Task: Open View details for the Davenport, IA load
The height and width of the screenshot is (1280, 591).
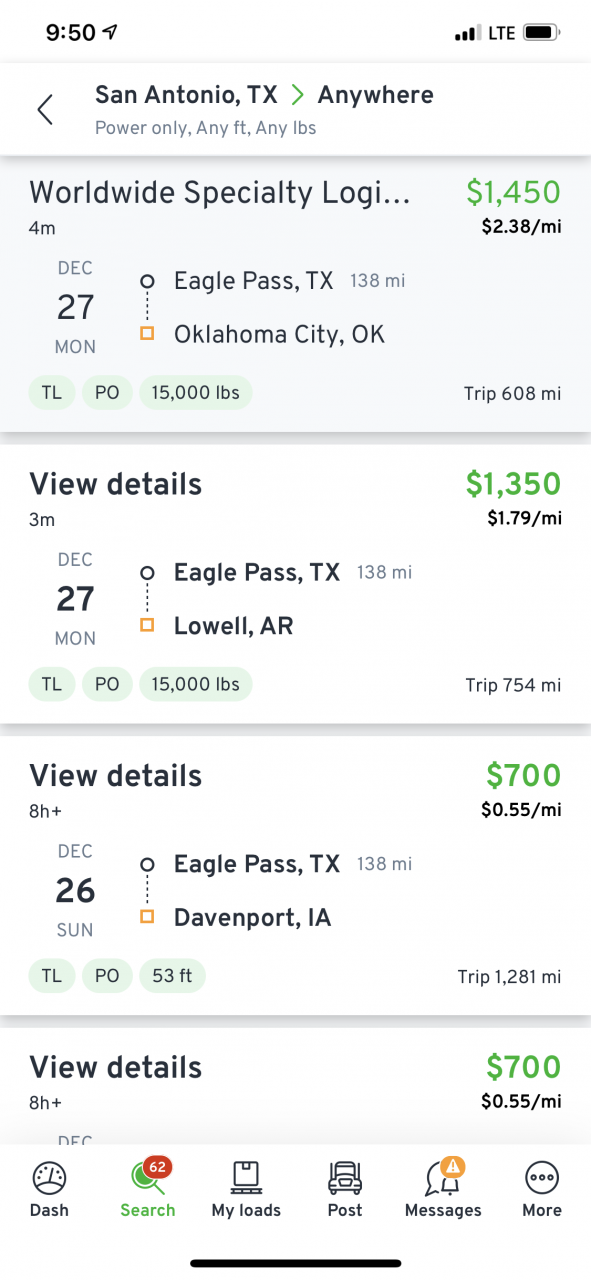Action: click(116, 775)
